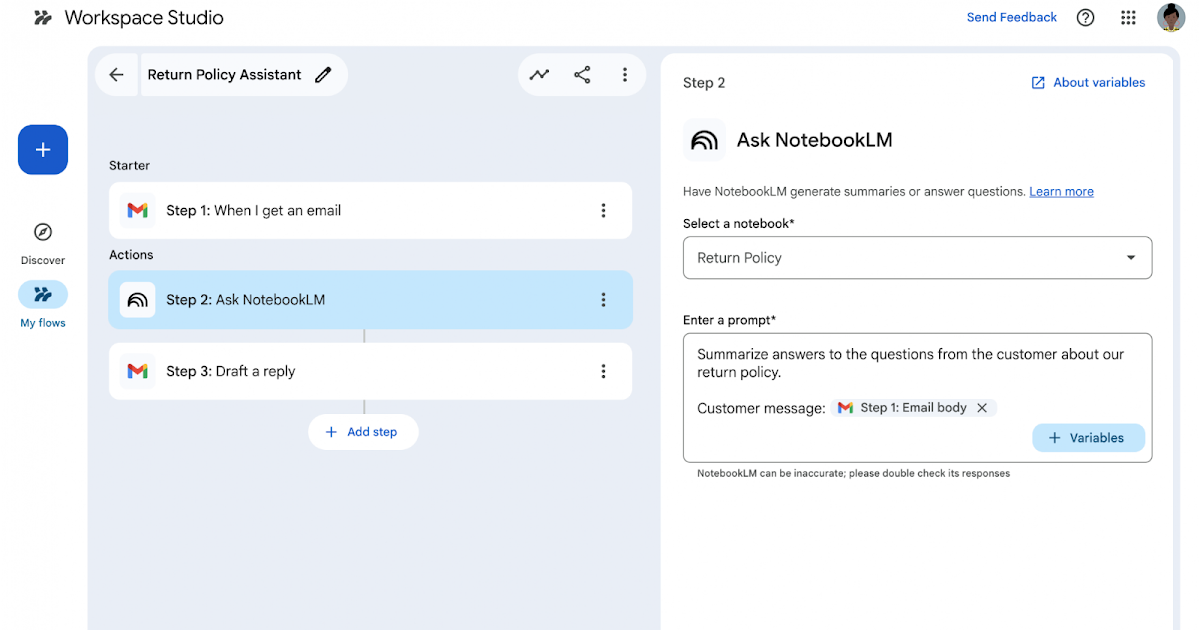Image resolution: width=1200 pixels, height=630 pixels.
Task: Click the Variables button
Action: click(1088, 438)
